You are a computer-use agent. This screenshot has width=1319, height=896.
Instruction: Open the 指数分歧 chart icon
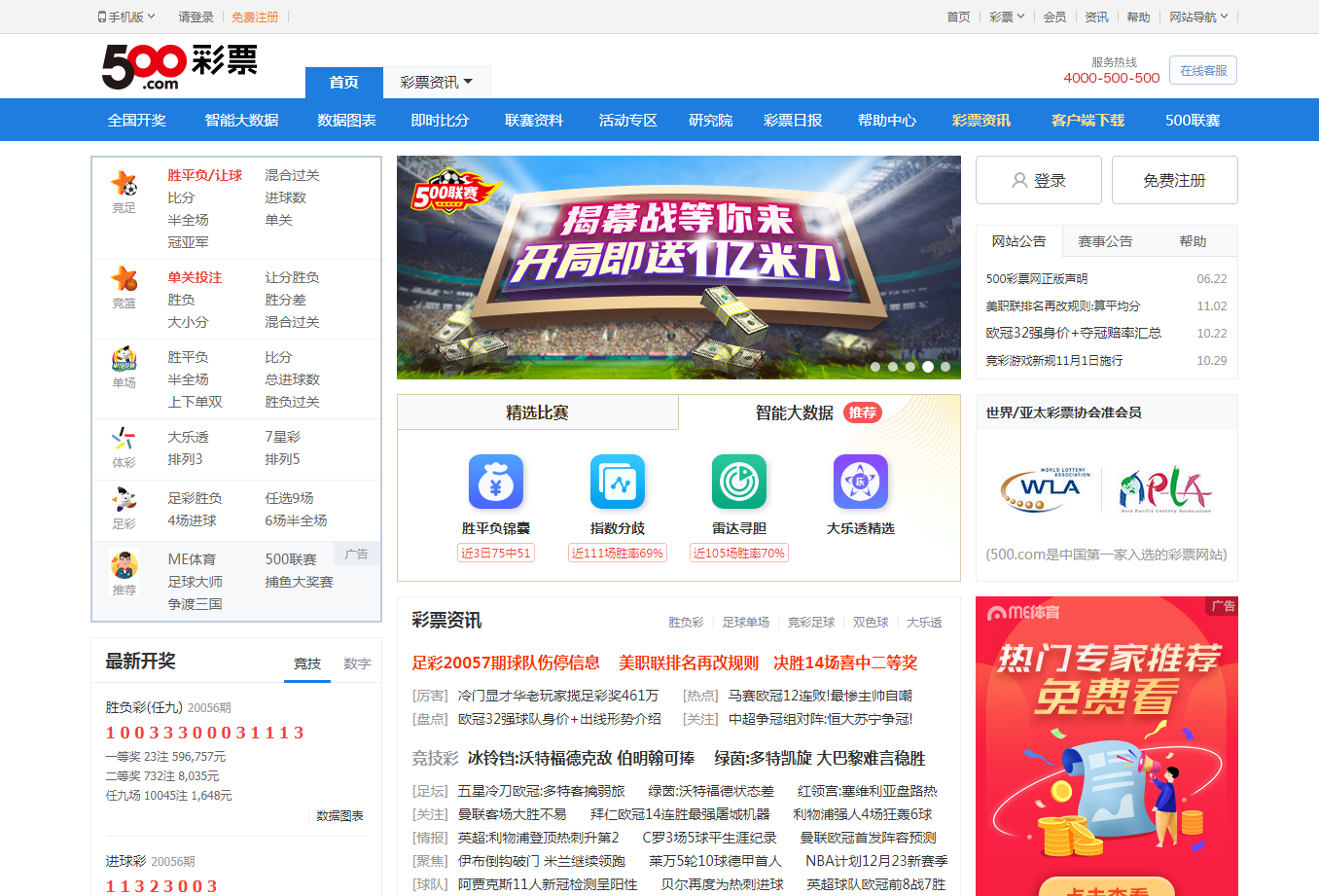[618, 482]
